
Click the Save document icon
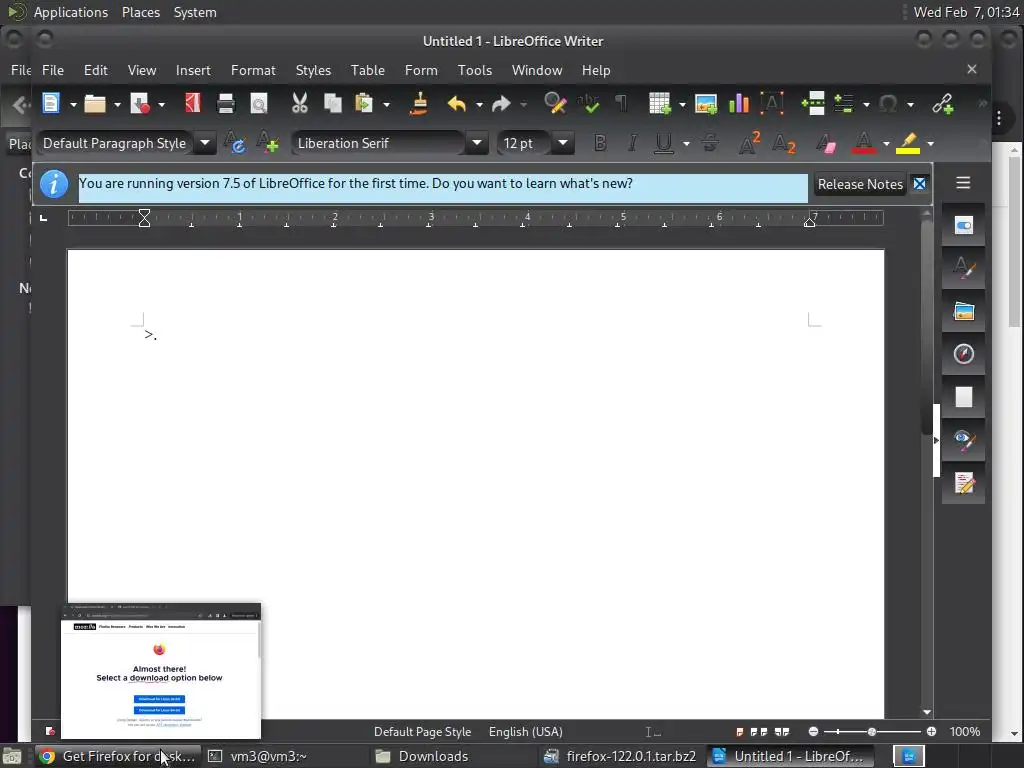140,103
